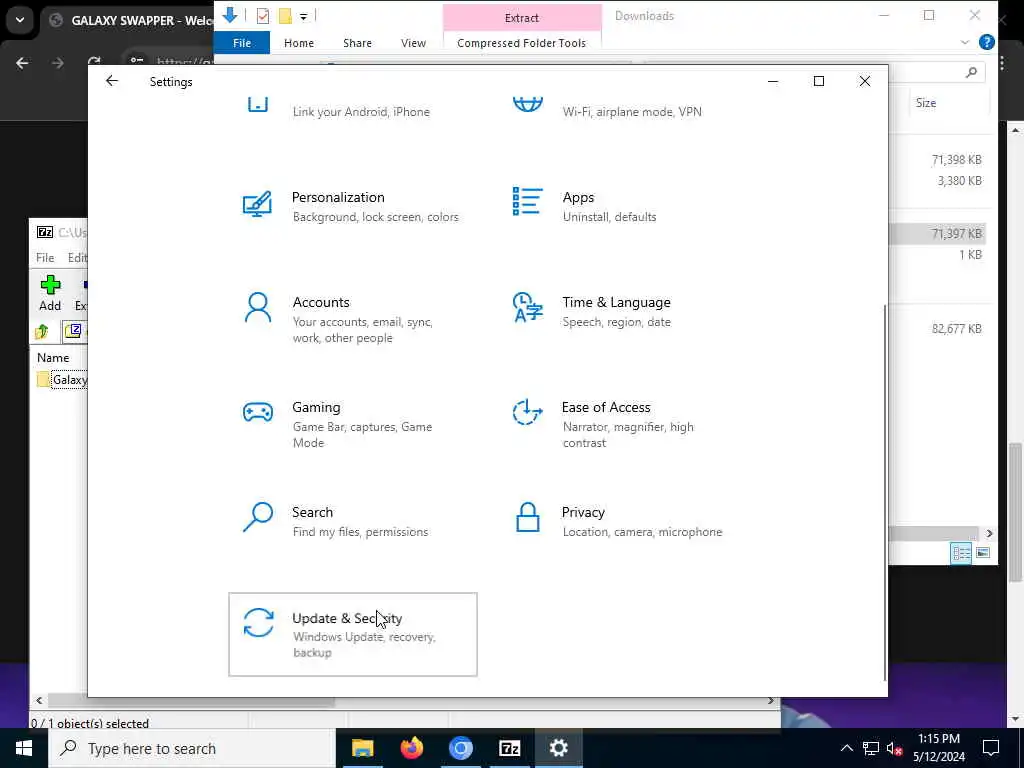1024x768 pixels.
Task: Select the Galaxy folder in 7-Zip
Action: pos(62,379)
